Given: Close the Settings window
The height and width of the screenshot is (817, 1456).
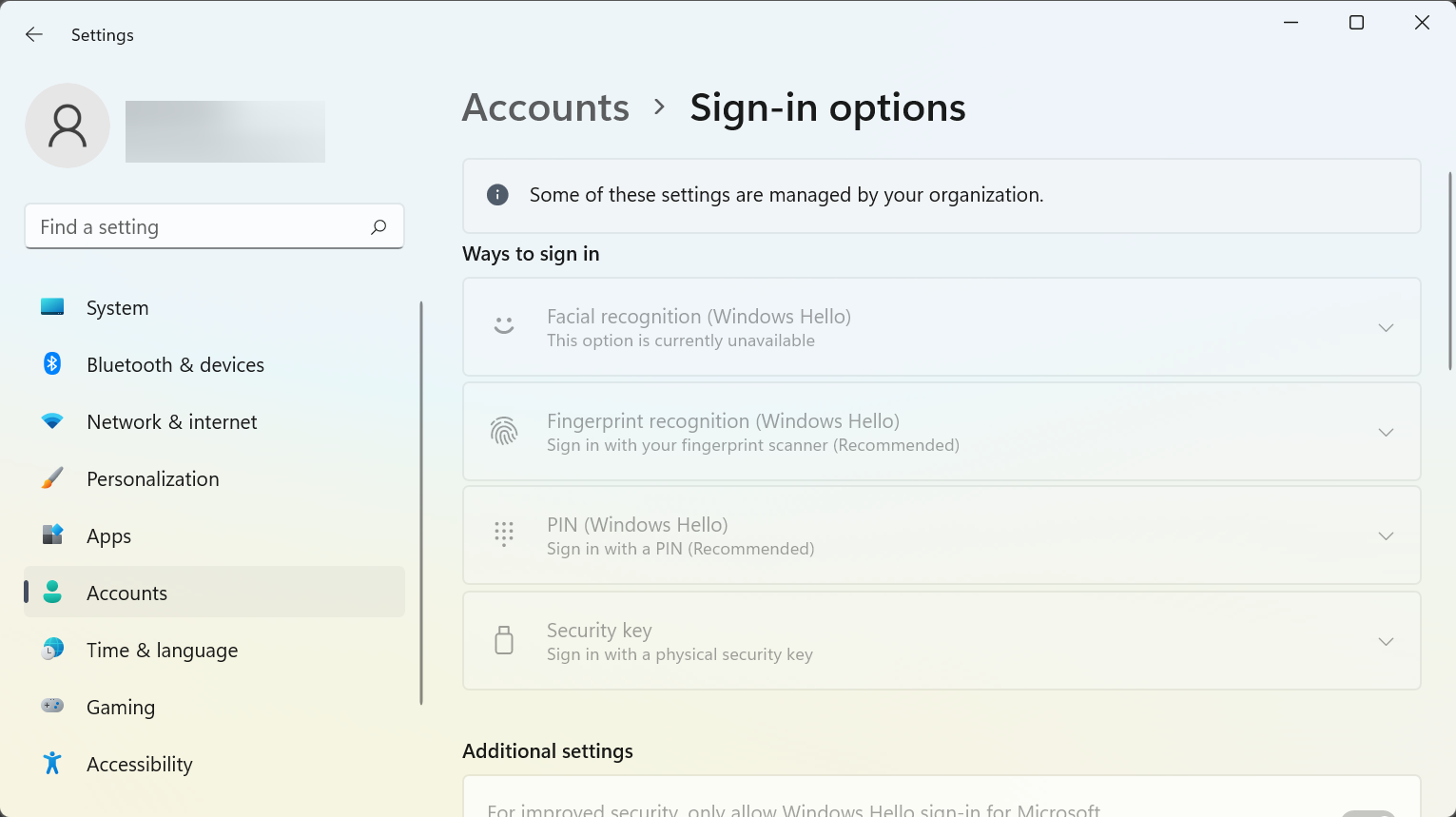Looking at the screenshot, I should click(x=1422, y=23).
